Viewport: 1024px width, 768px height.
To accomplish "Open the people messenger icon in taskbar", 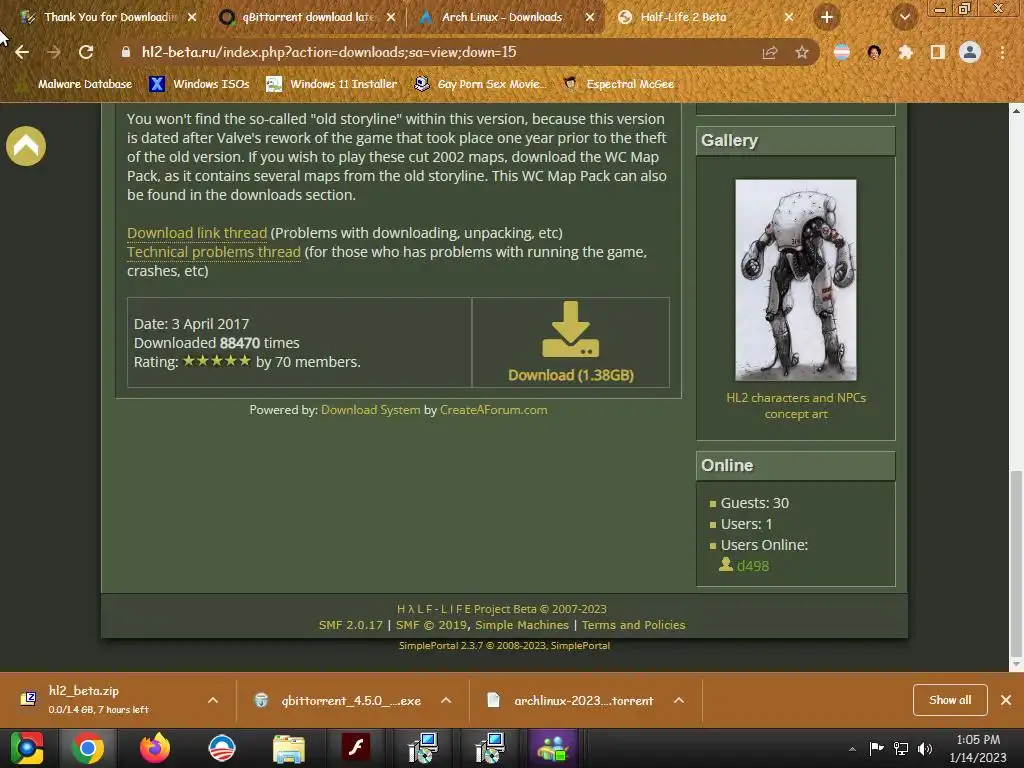I will click(552, 748).
